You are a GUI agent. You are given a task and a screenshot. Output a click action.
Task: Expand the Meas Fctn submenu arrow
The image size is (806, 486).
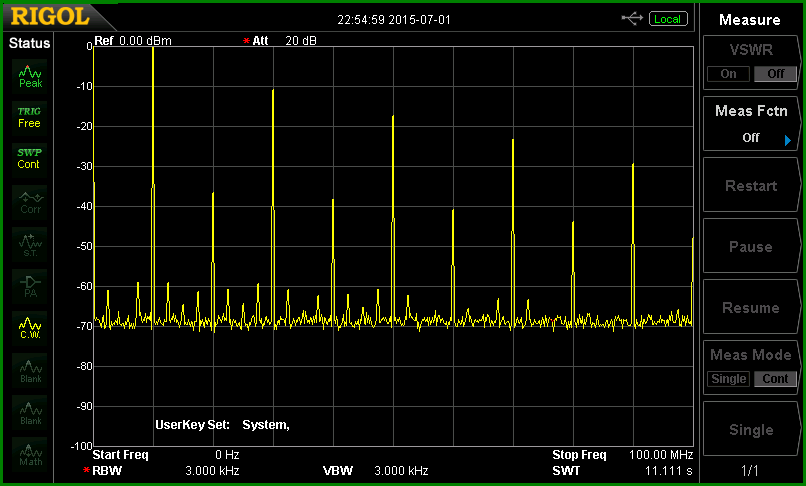(787, 140)
